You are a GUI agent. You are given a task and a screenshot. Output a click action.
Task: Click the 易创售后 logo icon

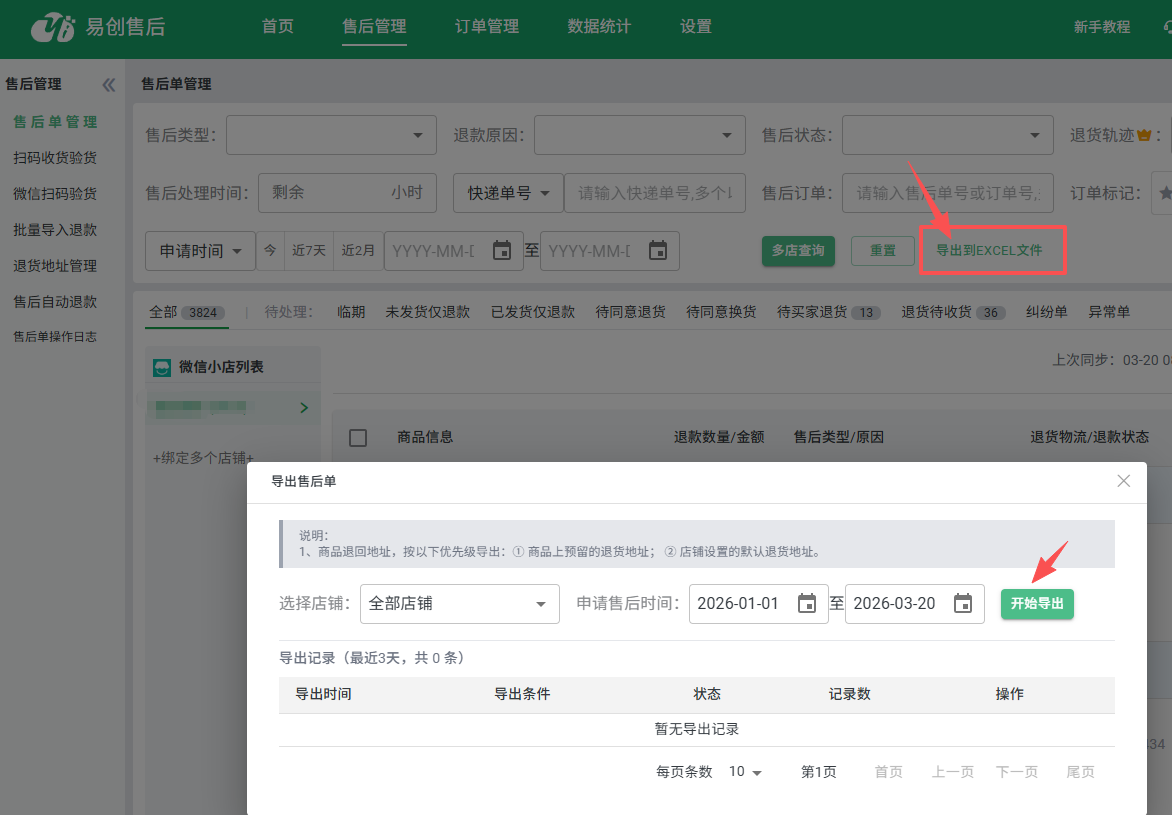[53, 27]
